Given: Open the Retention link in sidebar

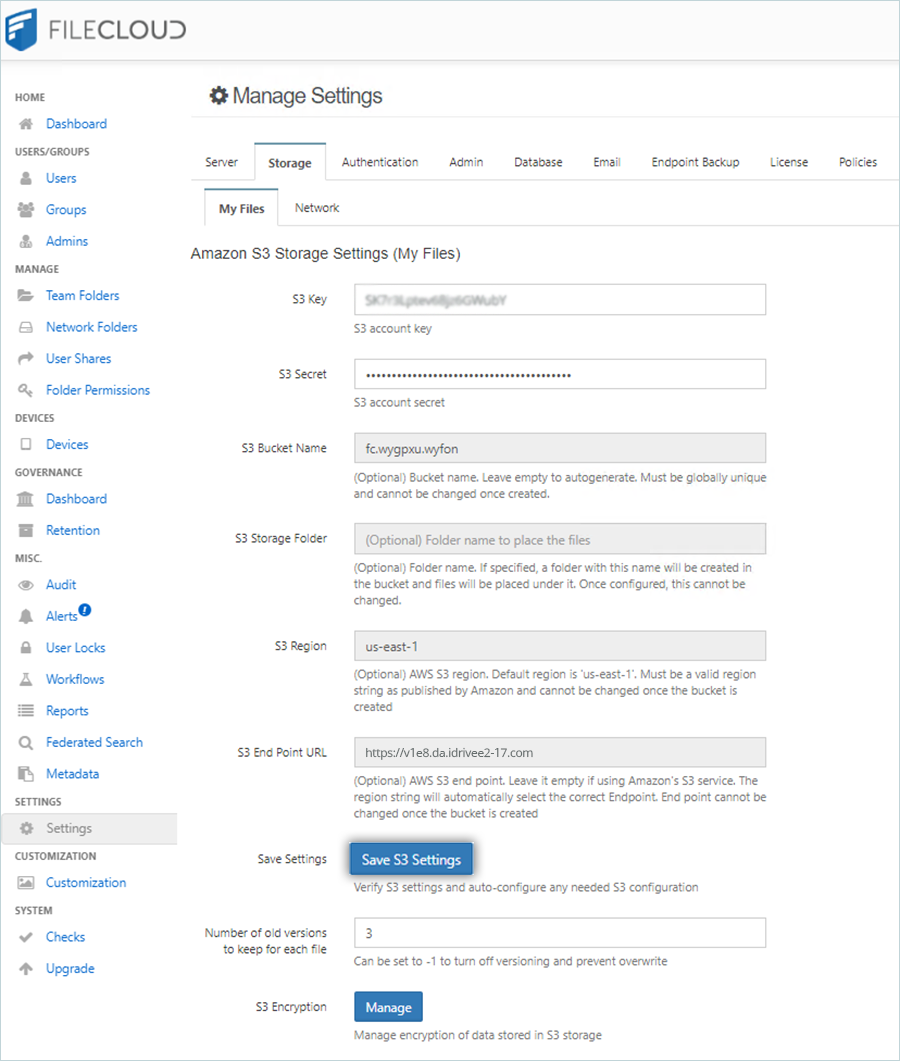Looking at the screenshot, I should tap(73, 531).
